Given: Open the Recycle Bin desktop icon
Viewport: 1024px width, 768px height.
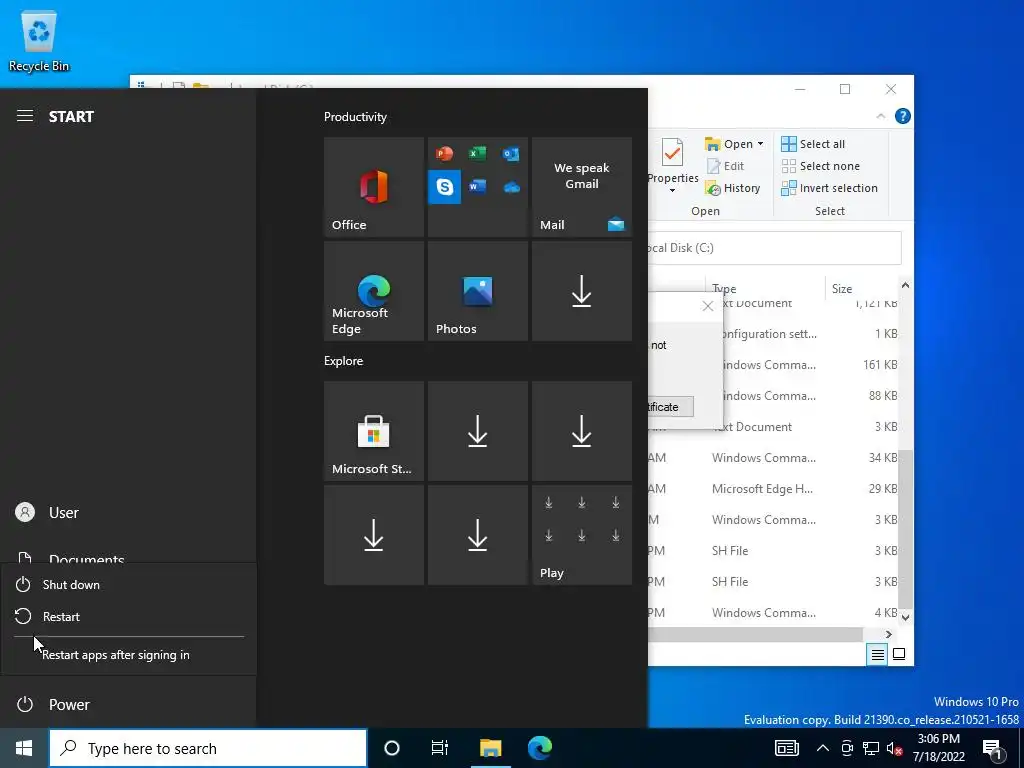Looking at the screenshot, I should (39, 40).
